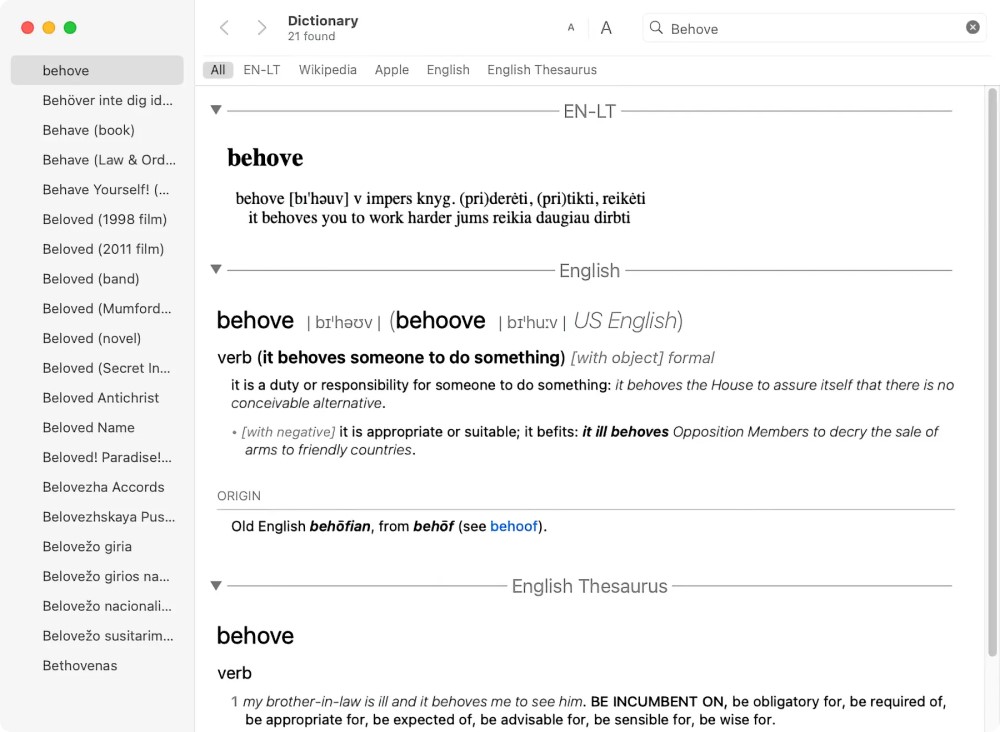The height and width of the screenshot is (732, 1000).
Task: Click the search magnifying glass icon
Action: [656, 27]
